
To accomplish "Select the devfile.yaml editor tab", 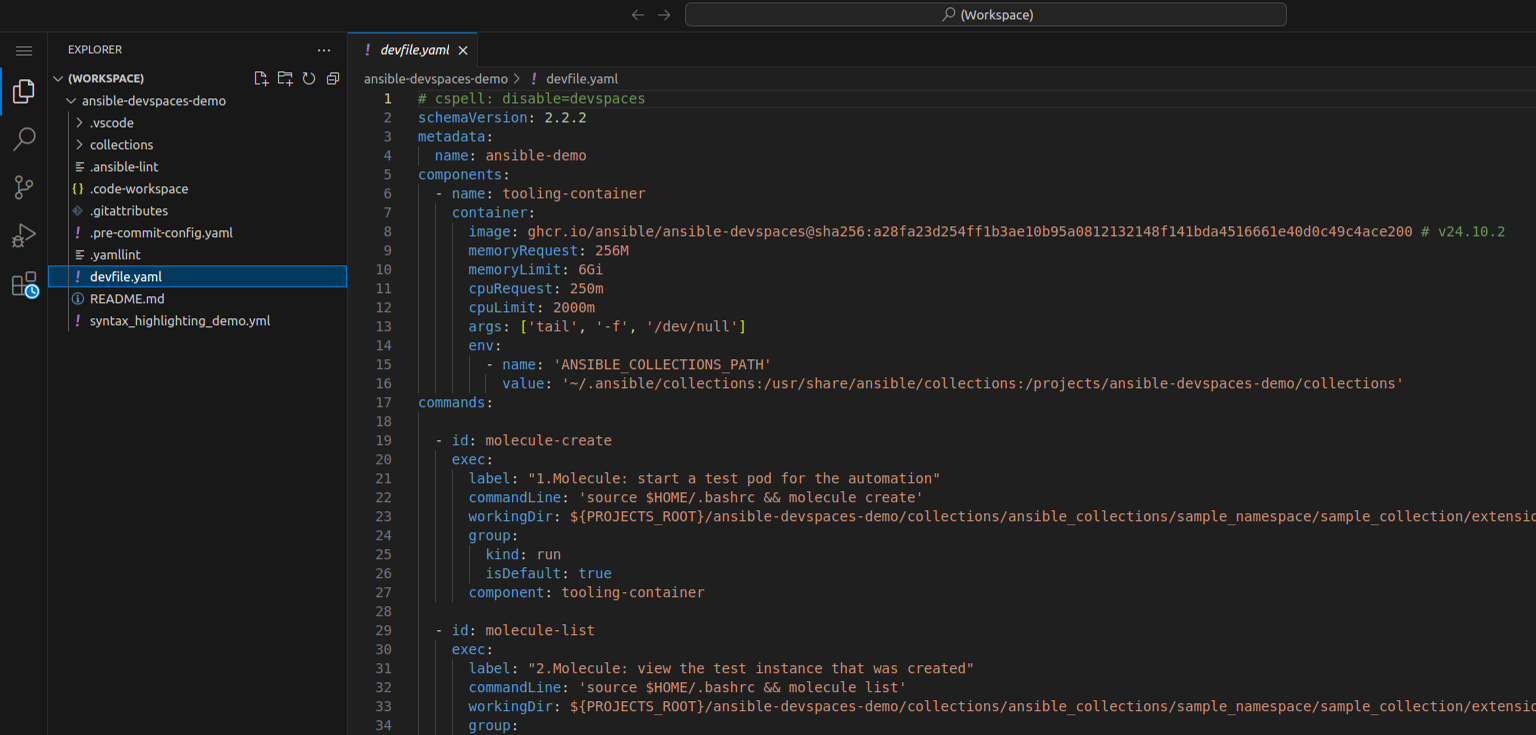I will 414,50.
